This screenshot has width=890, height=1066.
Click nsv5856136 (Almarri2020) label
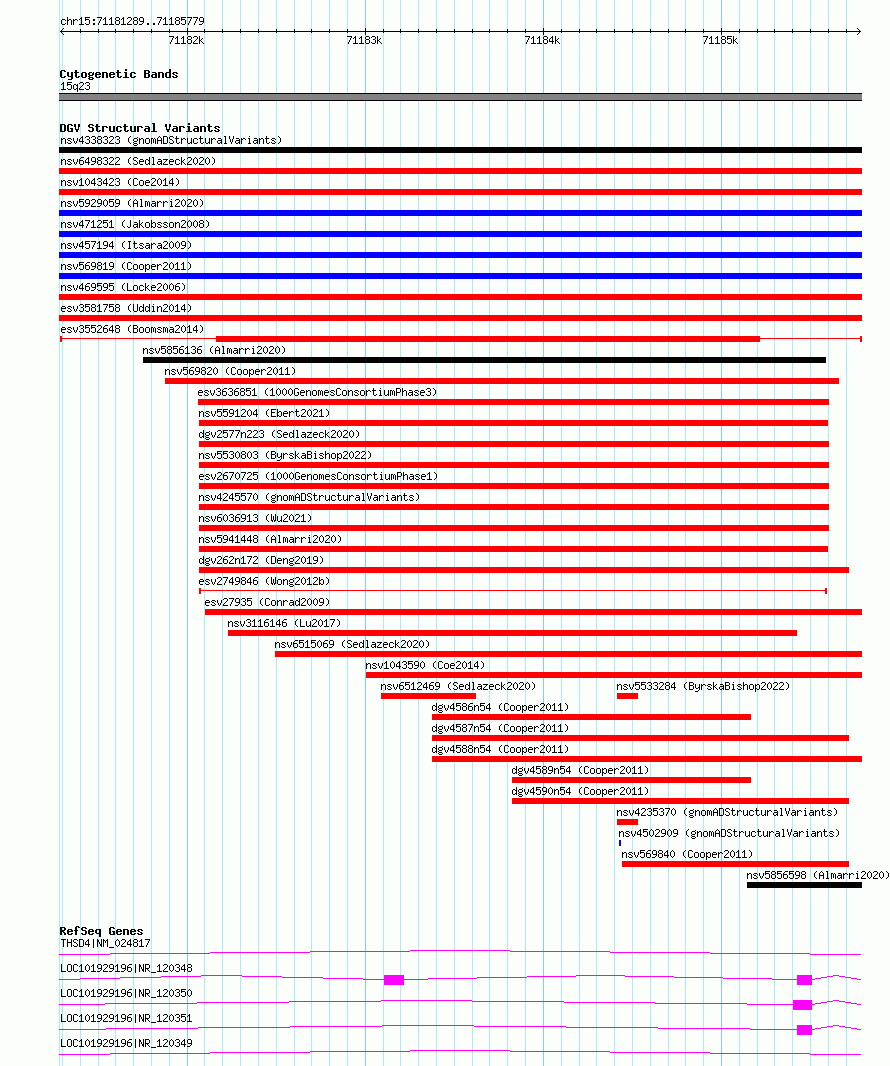(214, 351)
